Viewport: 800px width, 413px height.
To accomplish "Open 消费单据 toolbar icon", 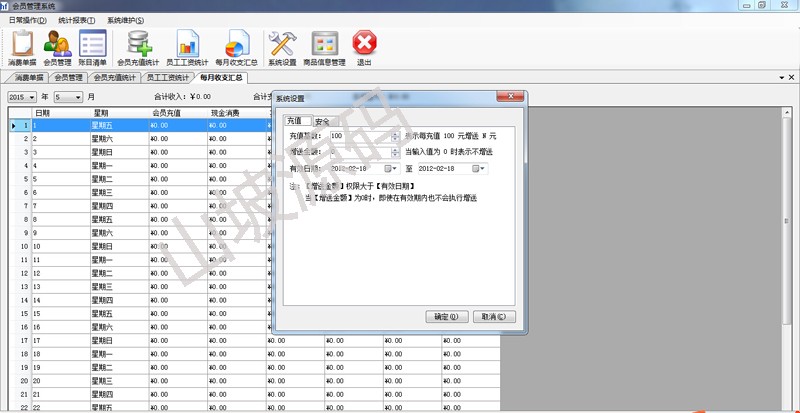I will point(22,46).
